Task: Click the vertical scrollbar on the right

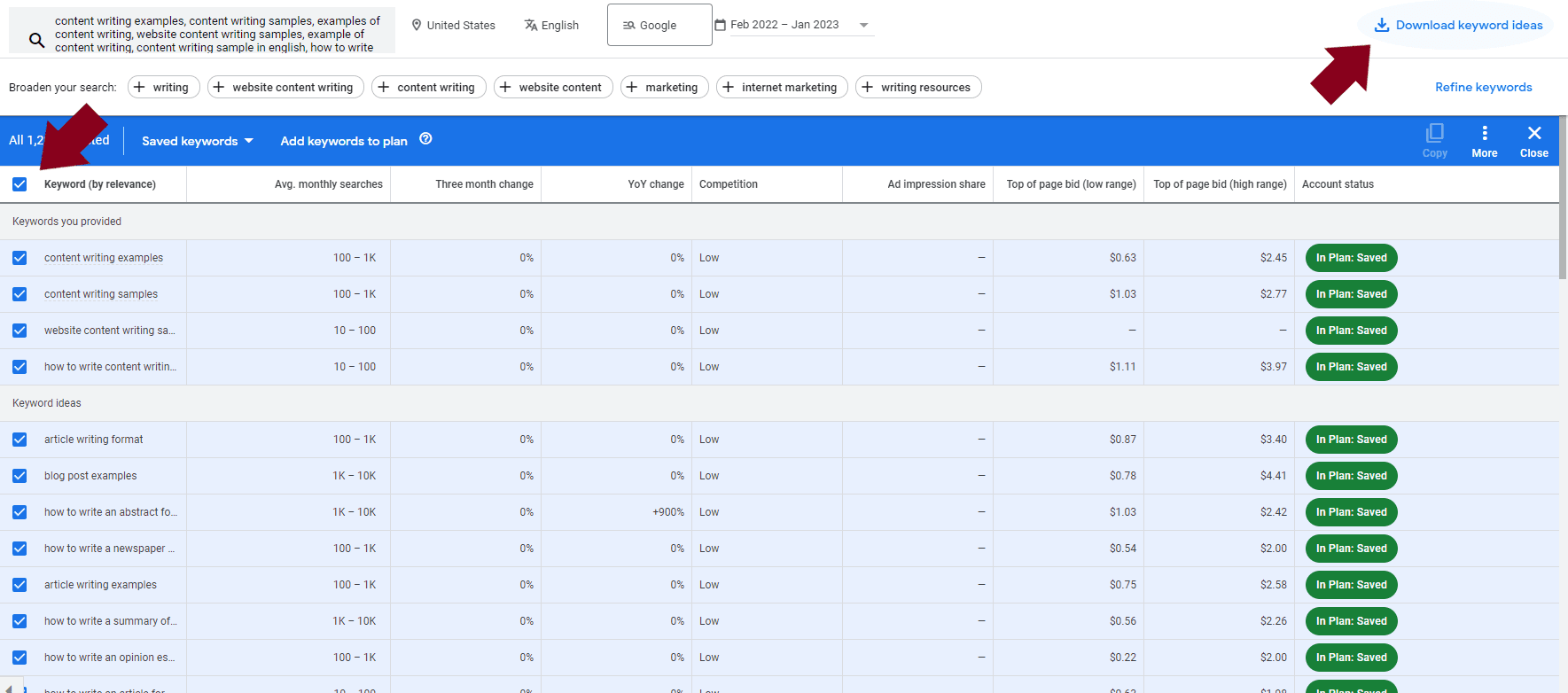Action: [1563, 199]
